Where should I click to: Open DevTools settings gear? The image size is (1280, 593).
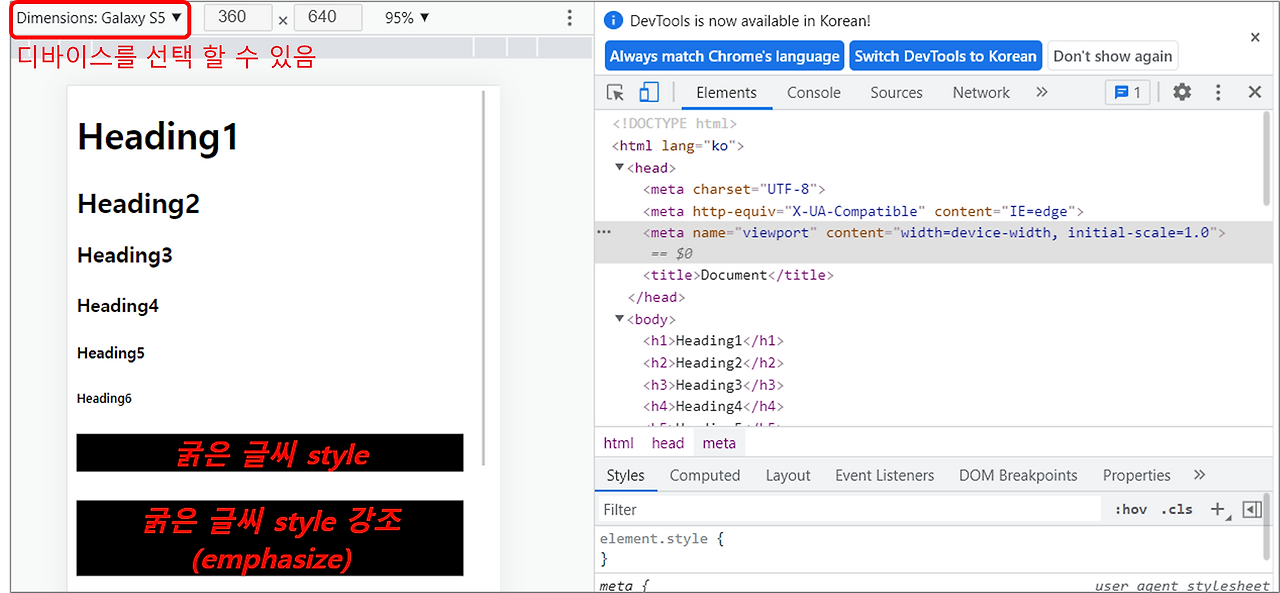point(1182,93)
